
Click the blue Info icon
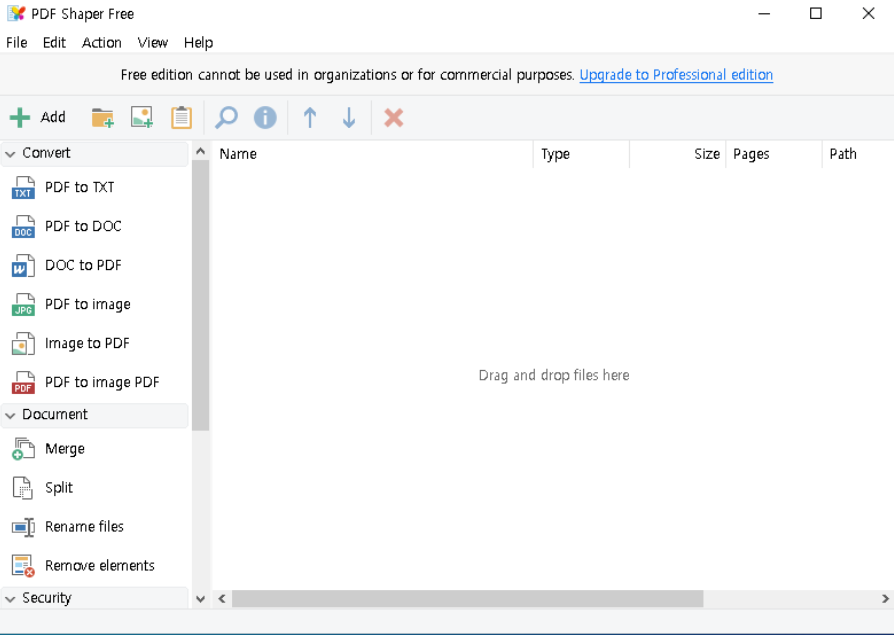pos(265,118)
